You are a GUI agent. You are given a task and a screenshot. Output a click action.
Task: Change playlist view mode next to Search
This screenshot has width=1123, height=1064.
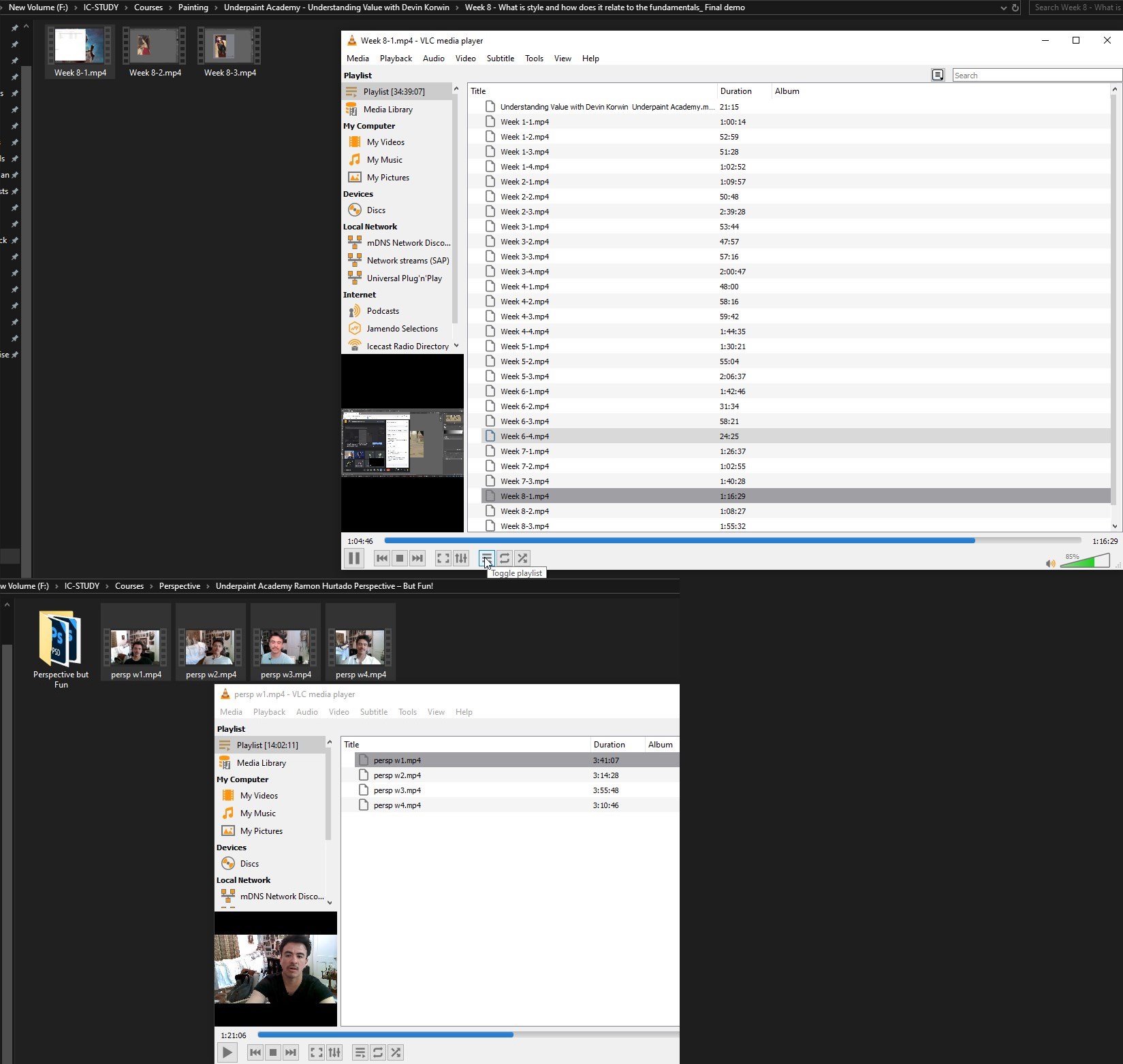938,75
